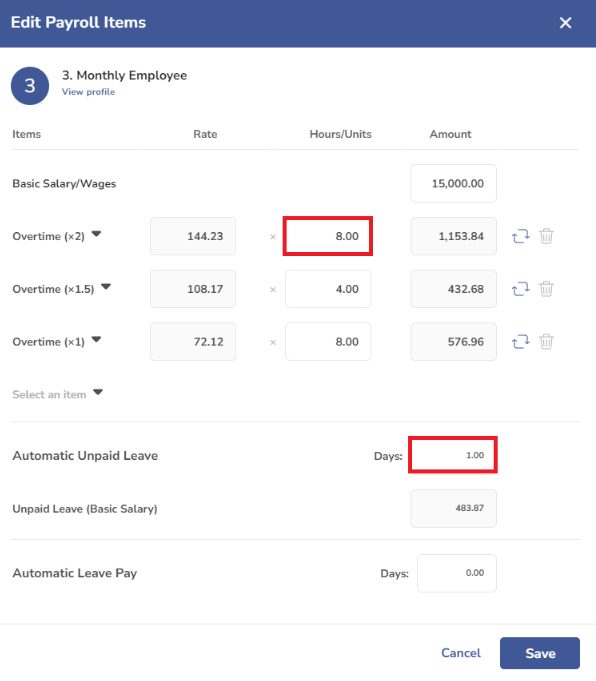This screenshot has width=596, height=681.
Task: Delete the Overtime (×1) row with trash icon
Action: (546, 342)
